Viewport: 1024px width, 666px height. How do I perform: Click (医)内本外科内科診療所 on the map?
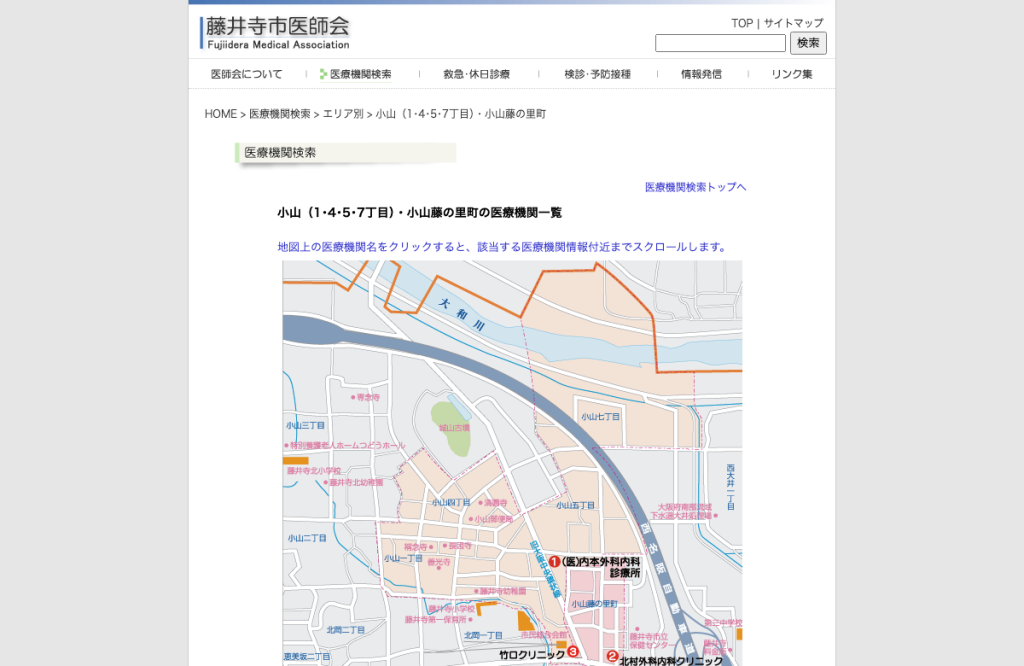[x=601, y=567]
